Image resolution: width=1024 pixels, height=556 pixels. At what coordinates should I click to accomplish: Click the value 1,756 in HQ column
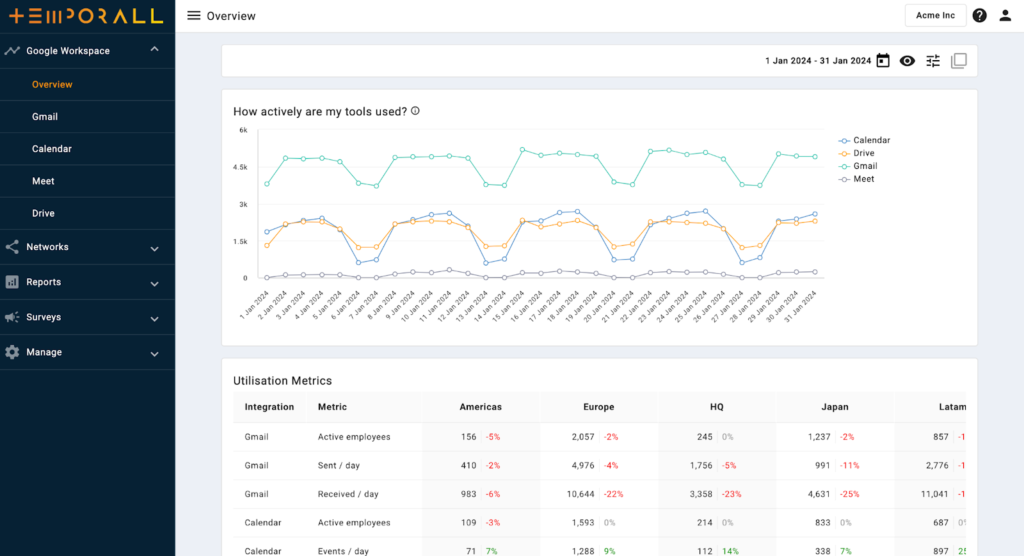[x=701, y=466]
